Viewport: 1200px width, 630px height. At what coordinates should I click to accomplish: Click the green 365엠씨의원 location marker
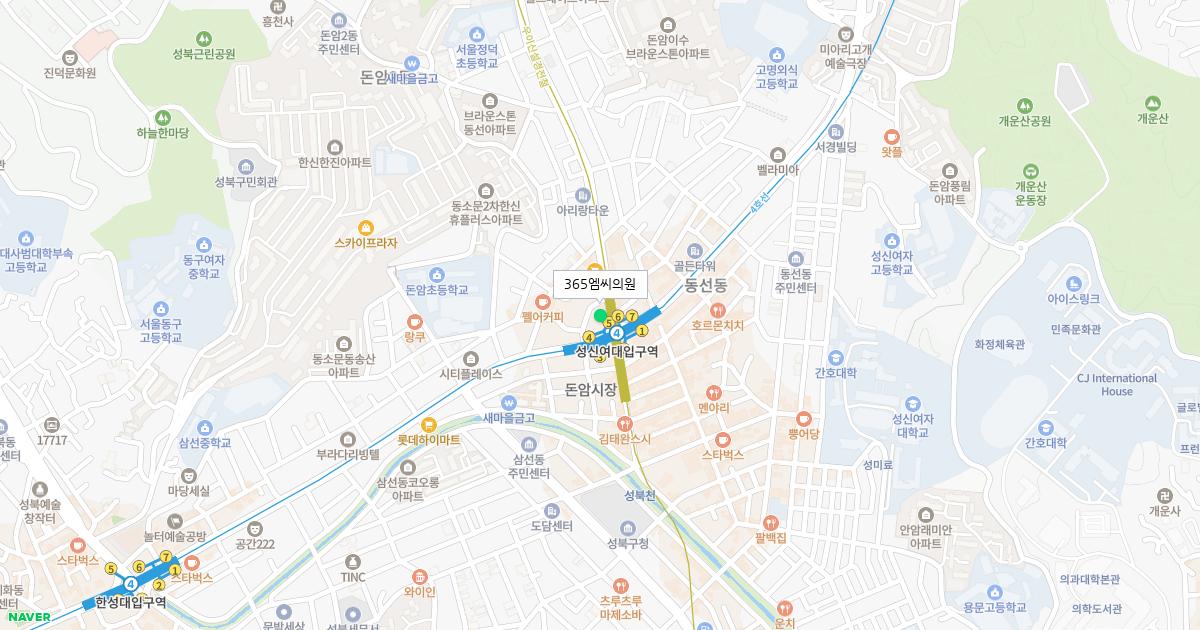[600, 316]
